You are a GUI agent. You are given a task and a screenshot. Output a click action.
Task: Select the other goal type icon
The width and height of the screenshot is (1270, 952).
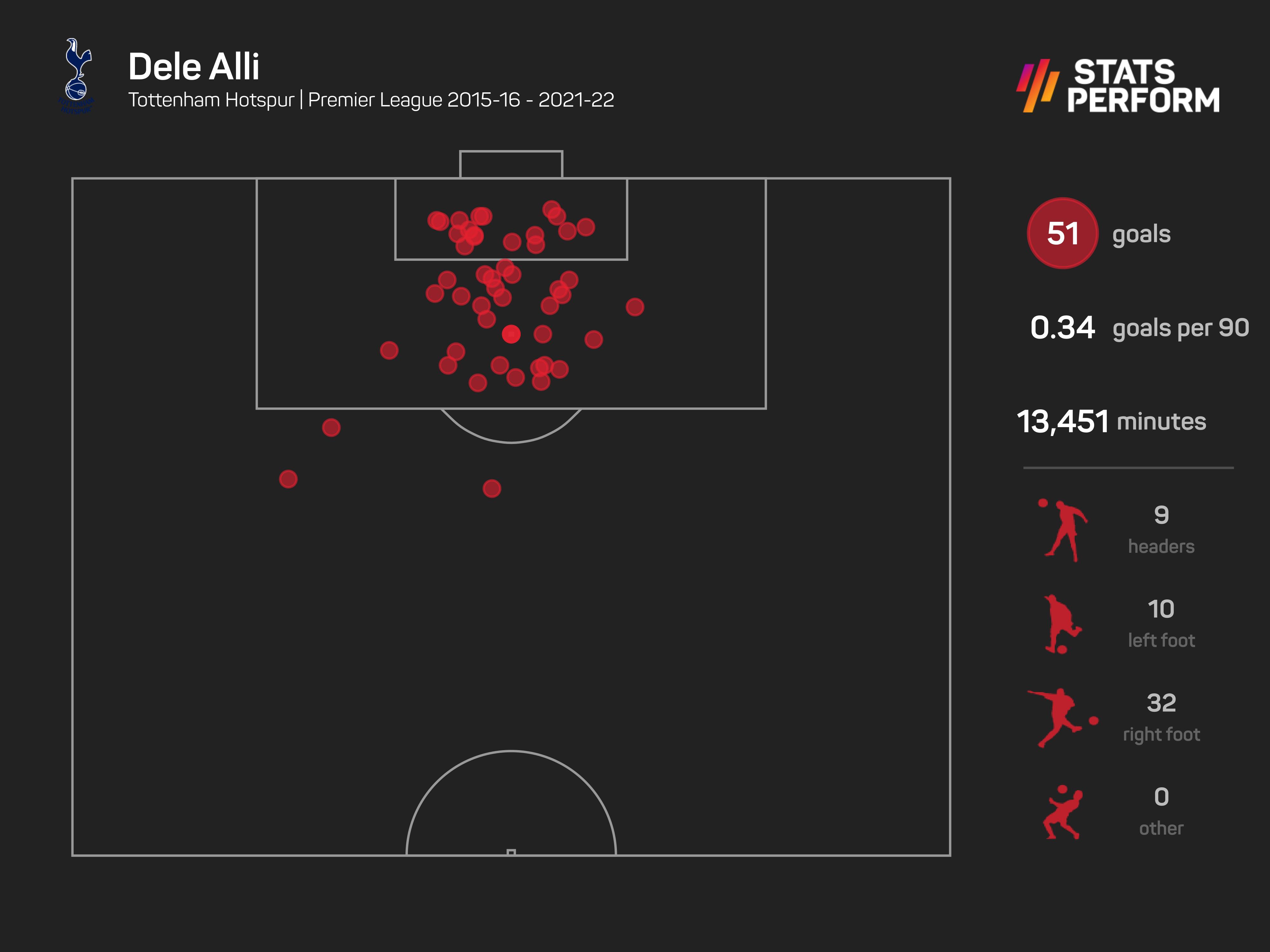1063,812
